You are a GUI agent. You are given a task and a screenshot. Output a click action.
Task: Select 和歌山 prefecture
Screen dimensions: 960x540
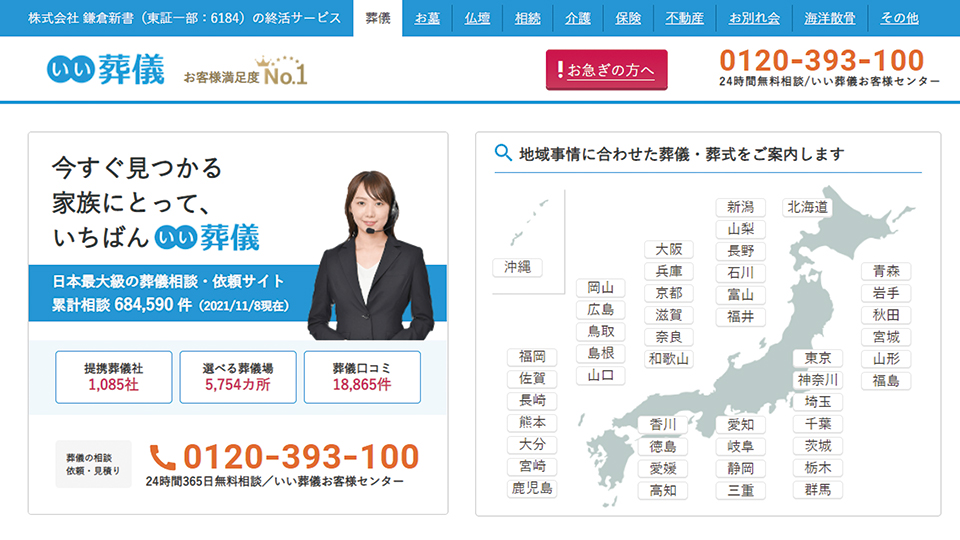(x=669, y=359)
